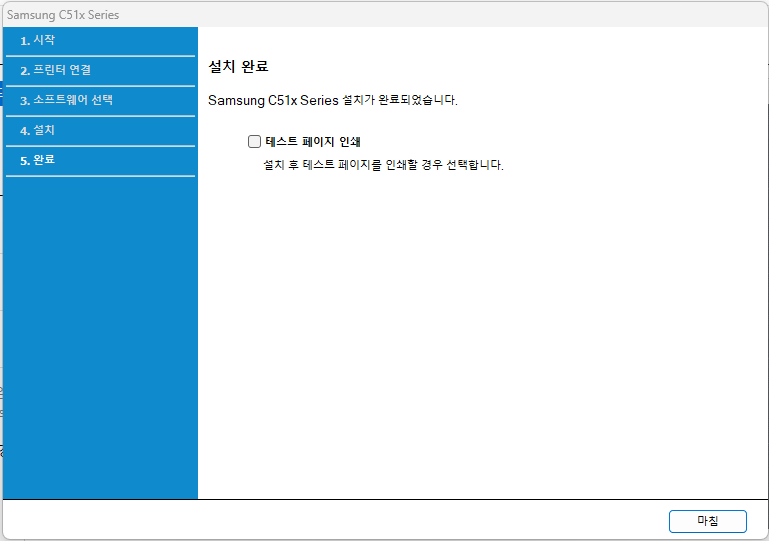This screenshot has height=541, width=769.
Task: Click the Samsung C51x Series title bar
Action: click(x=384, y=15)
